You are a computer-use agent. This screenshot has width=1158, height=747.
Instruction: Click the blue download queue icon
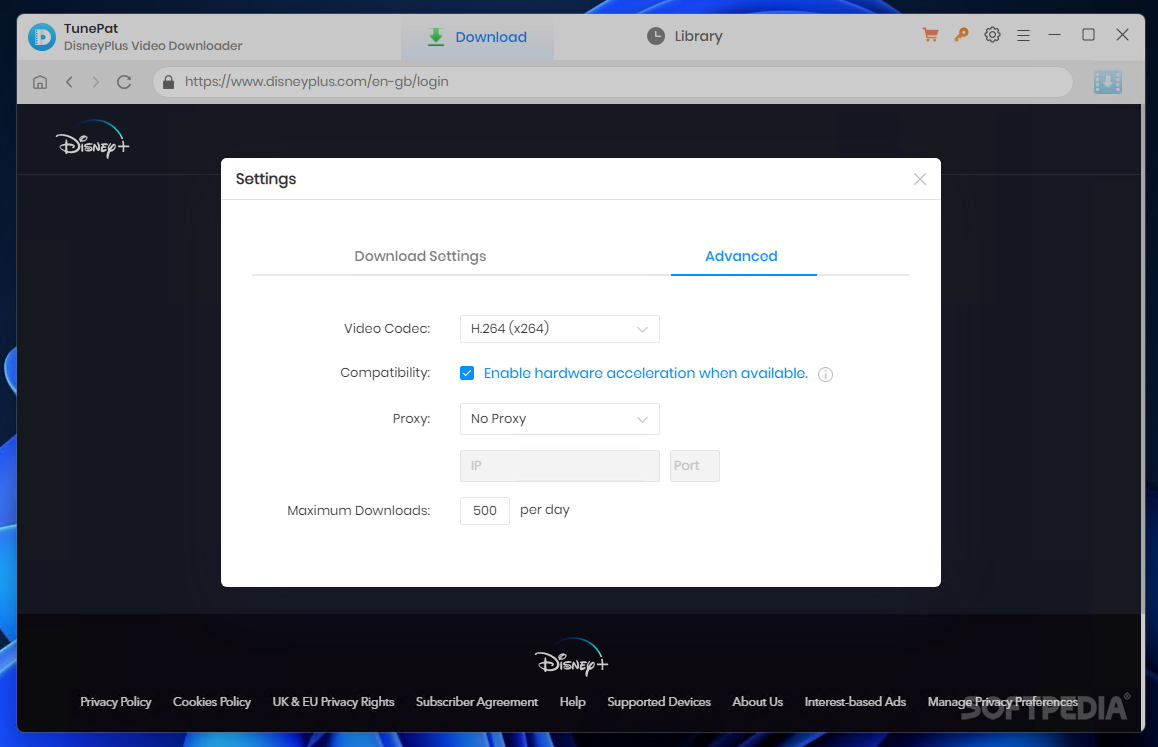pos(1107,82)
